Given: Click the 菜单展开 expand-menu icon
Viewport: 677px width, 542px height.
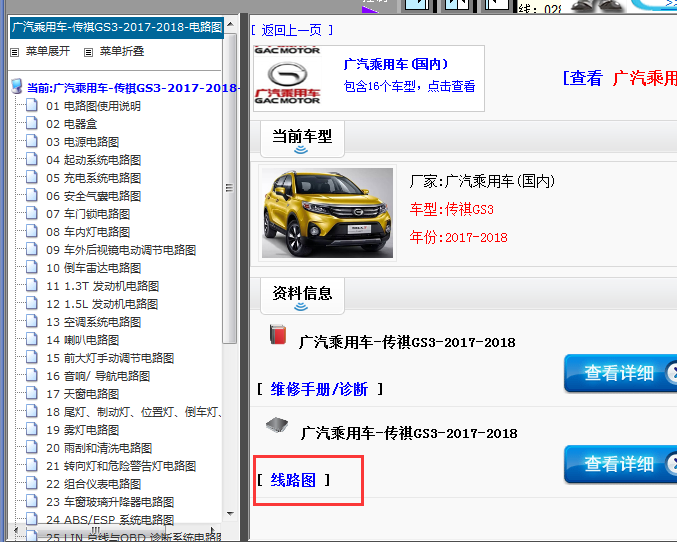Looking at the screenshot, I should pos(15,52).
